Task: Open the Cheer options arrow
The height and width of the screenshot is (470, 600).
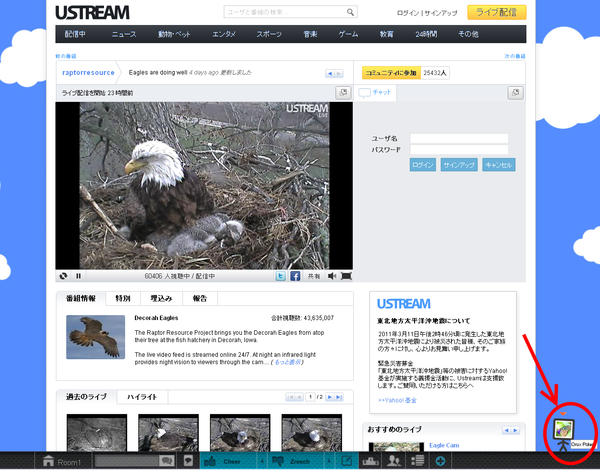Action: 262,461
